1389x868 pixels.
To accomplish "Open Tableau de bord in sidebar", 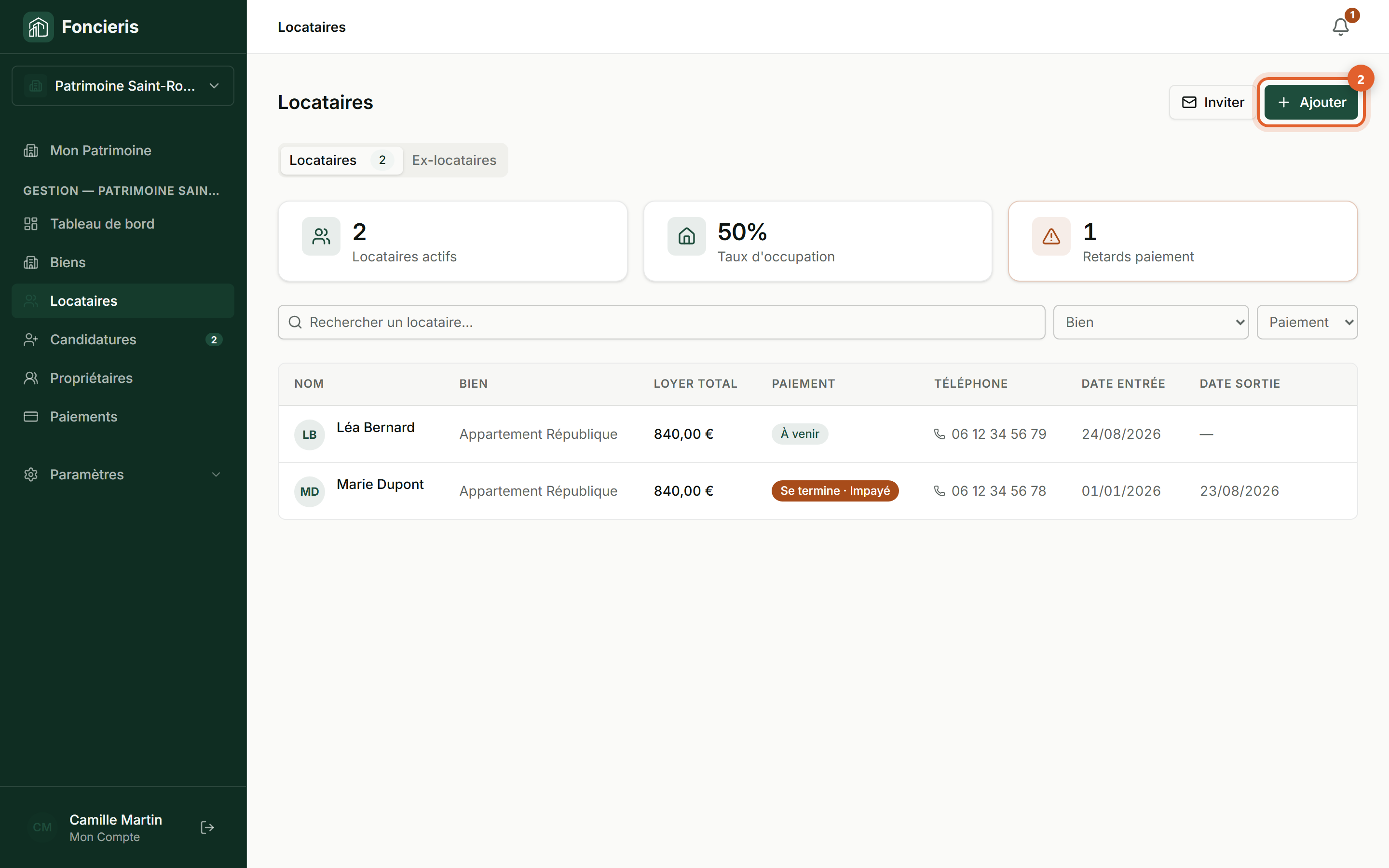I will coord(123,224).
